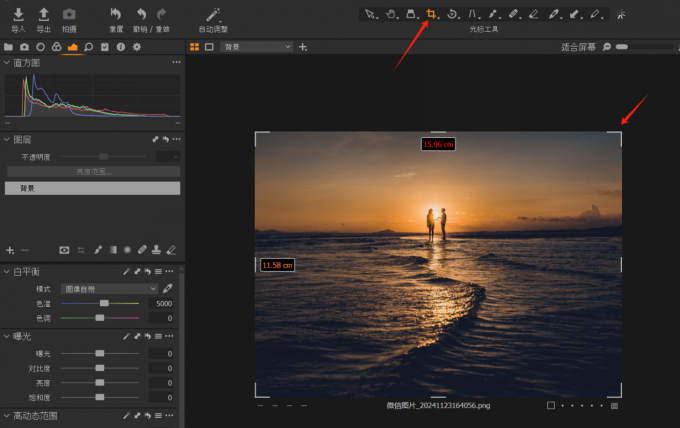This screenshot has height=428, width=680.
Task: Open the Library folder tool tab
Action: [8, 47]
